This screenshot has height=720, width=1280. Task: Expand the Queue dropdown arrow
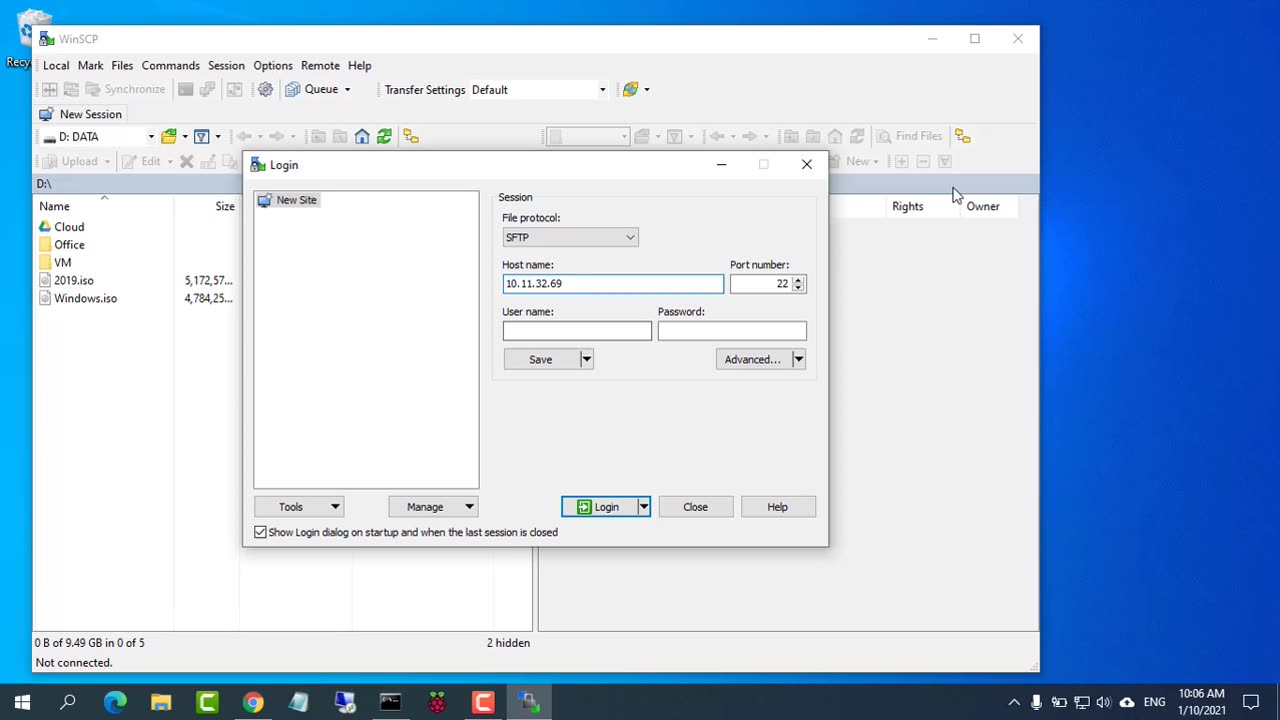347,89
